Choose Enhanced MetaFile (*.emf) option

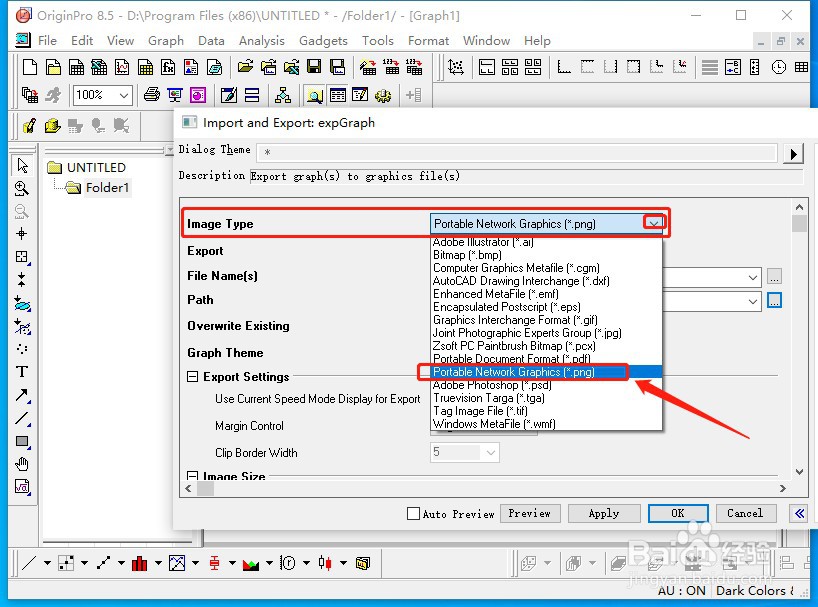click(496, 294)
